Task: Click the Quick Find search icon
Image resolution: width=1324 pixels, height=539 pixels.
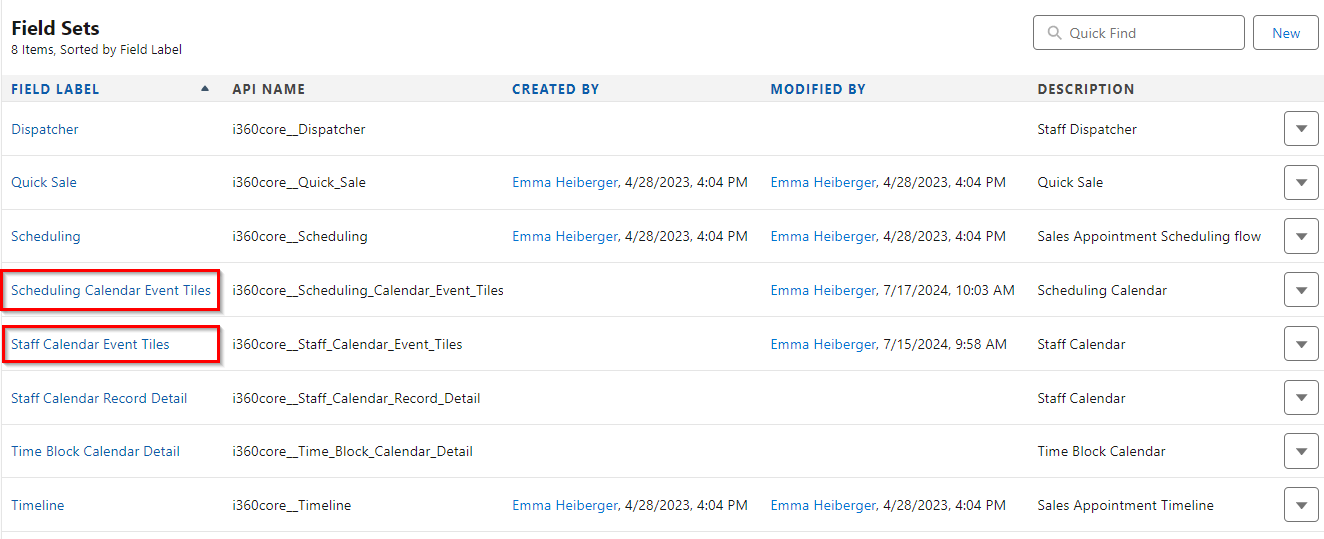Action: 1054,33
